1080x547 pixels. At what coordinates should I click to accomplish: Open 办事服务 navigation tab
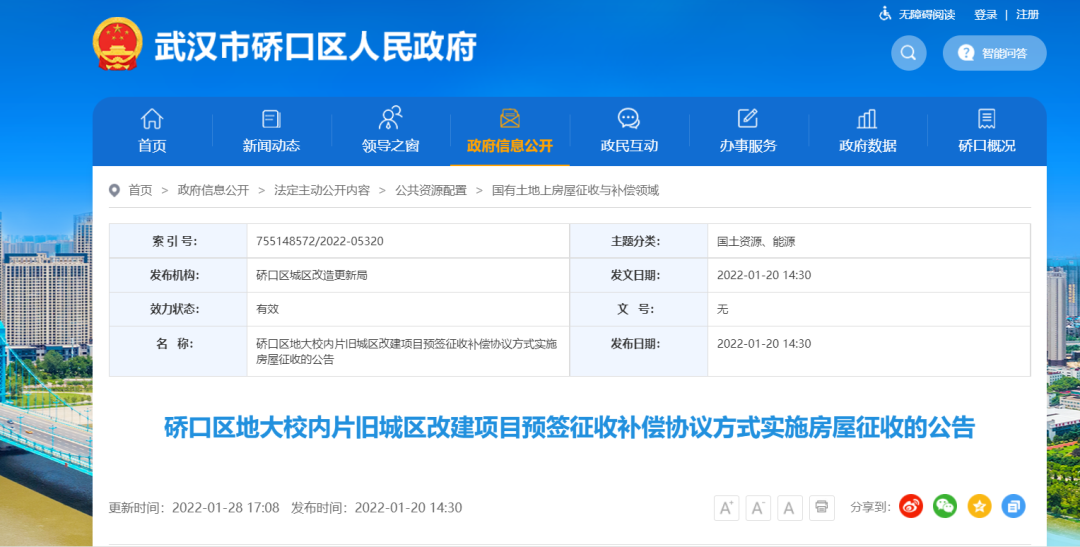748,131
